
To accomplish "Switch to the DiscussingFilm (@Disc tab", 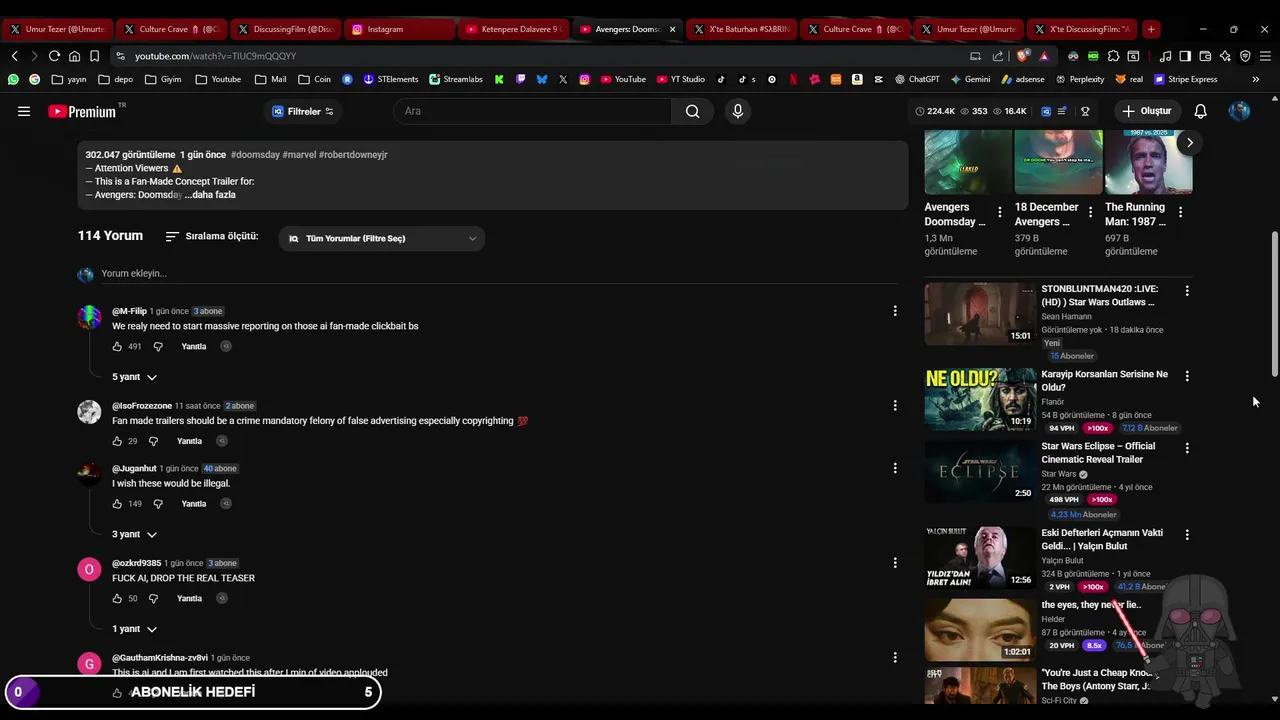I will pyautogui.click(x=285, y=29).
